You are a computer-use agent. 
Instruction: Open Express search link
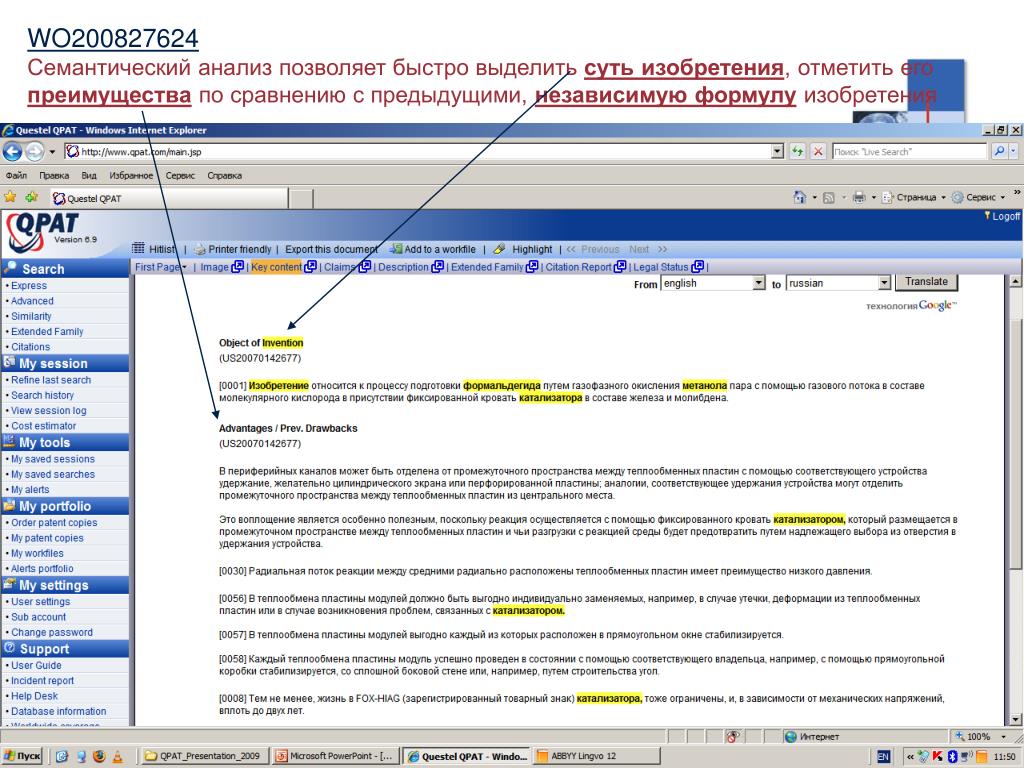(29, 285)
